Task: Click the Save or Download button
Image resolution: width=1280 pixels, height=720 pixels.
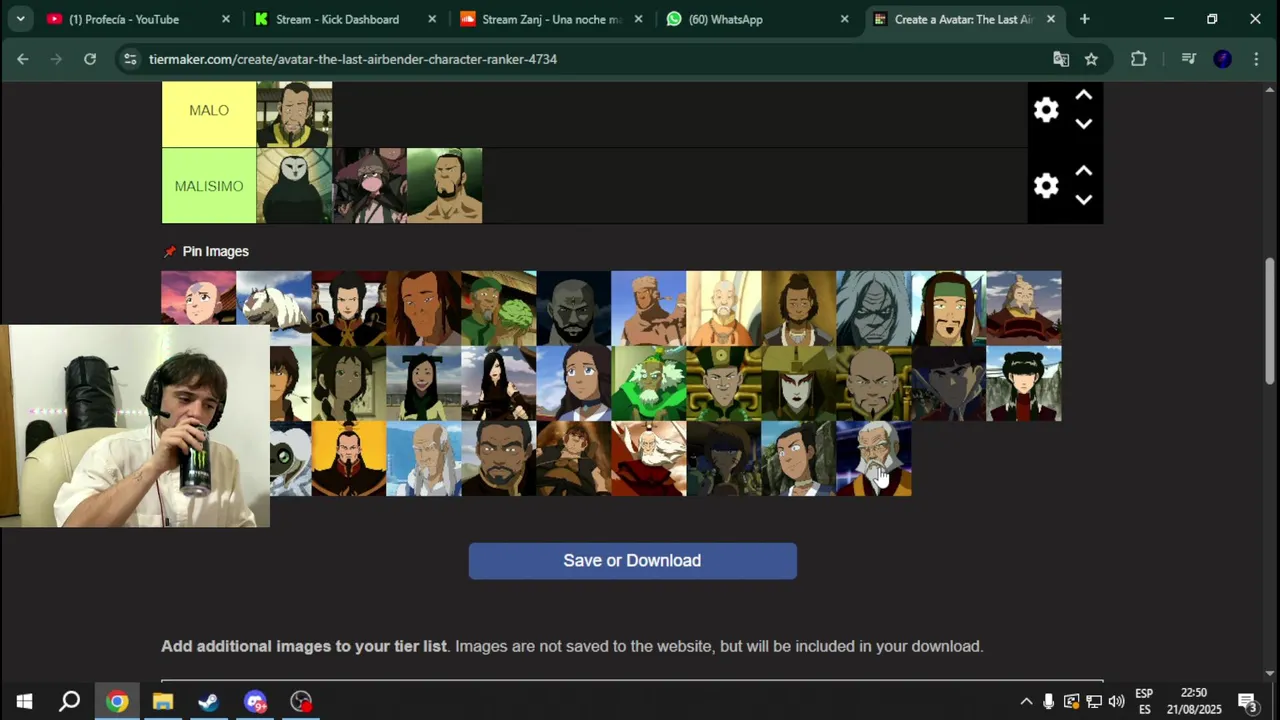Action: pos(632,561)
